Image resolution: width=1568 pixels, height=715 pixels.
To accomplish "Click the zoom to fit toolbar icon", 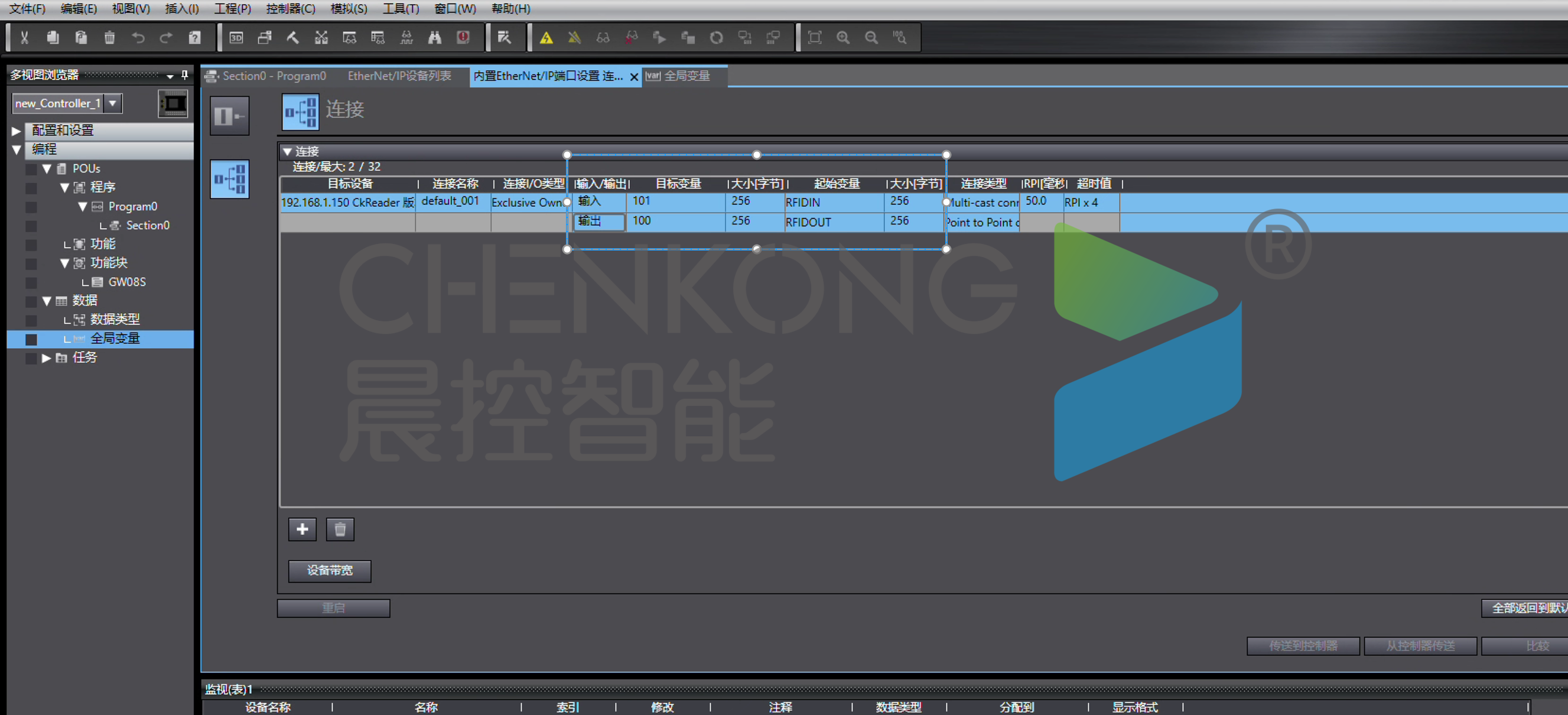I will (815, 38).
